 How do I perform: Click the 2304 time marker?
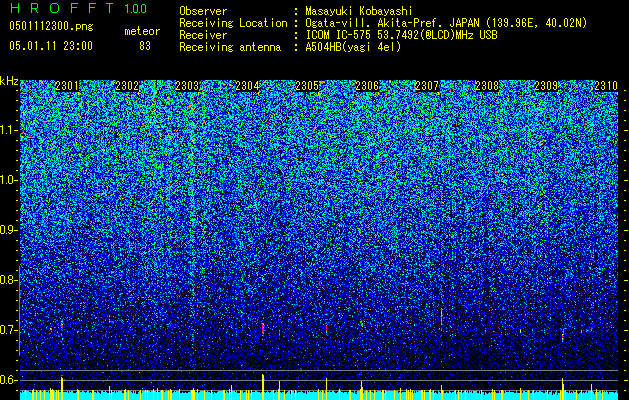tap(247, 86)
